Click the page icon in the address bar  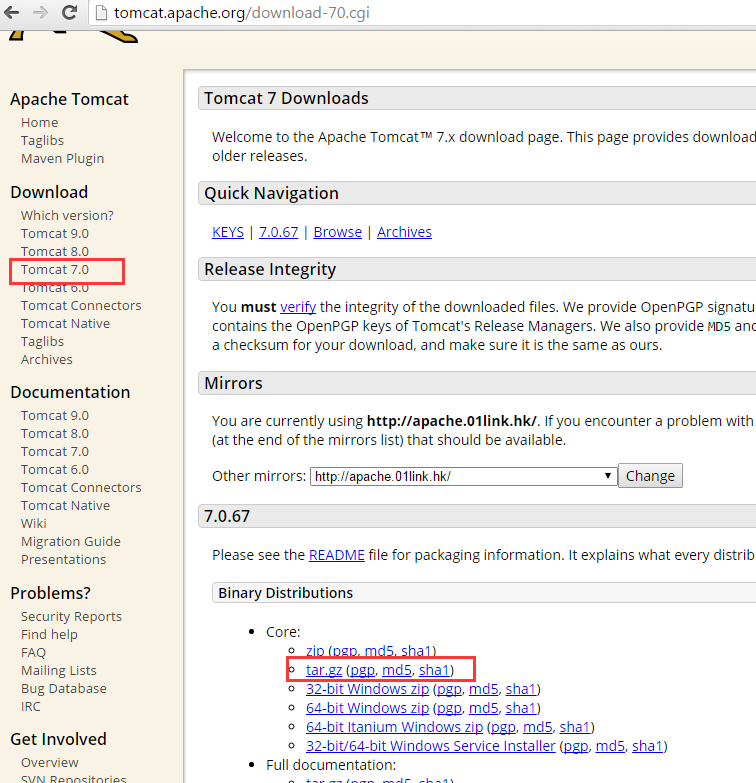(101, 12)
